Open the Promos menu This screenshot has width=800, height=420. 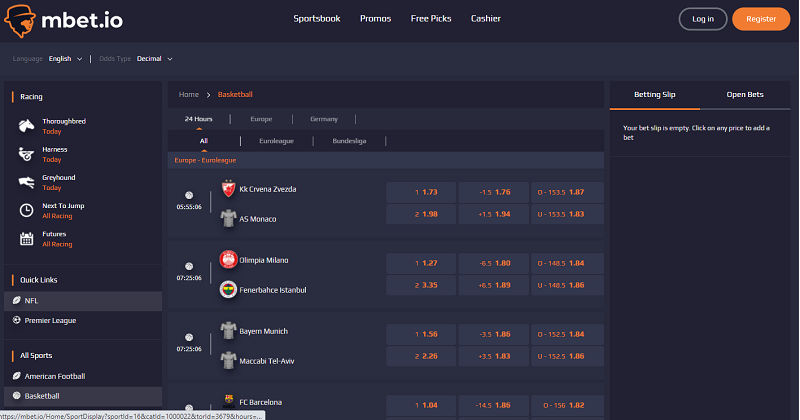pyautogui.click(x=376, y=18)
